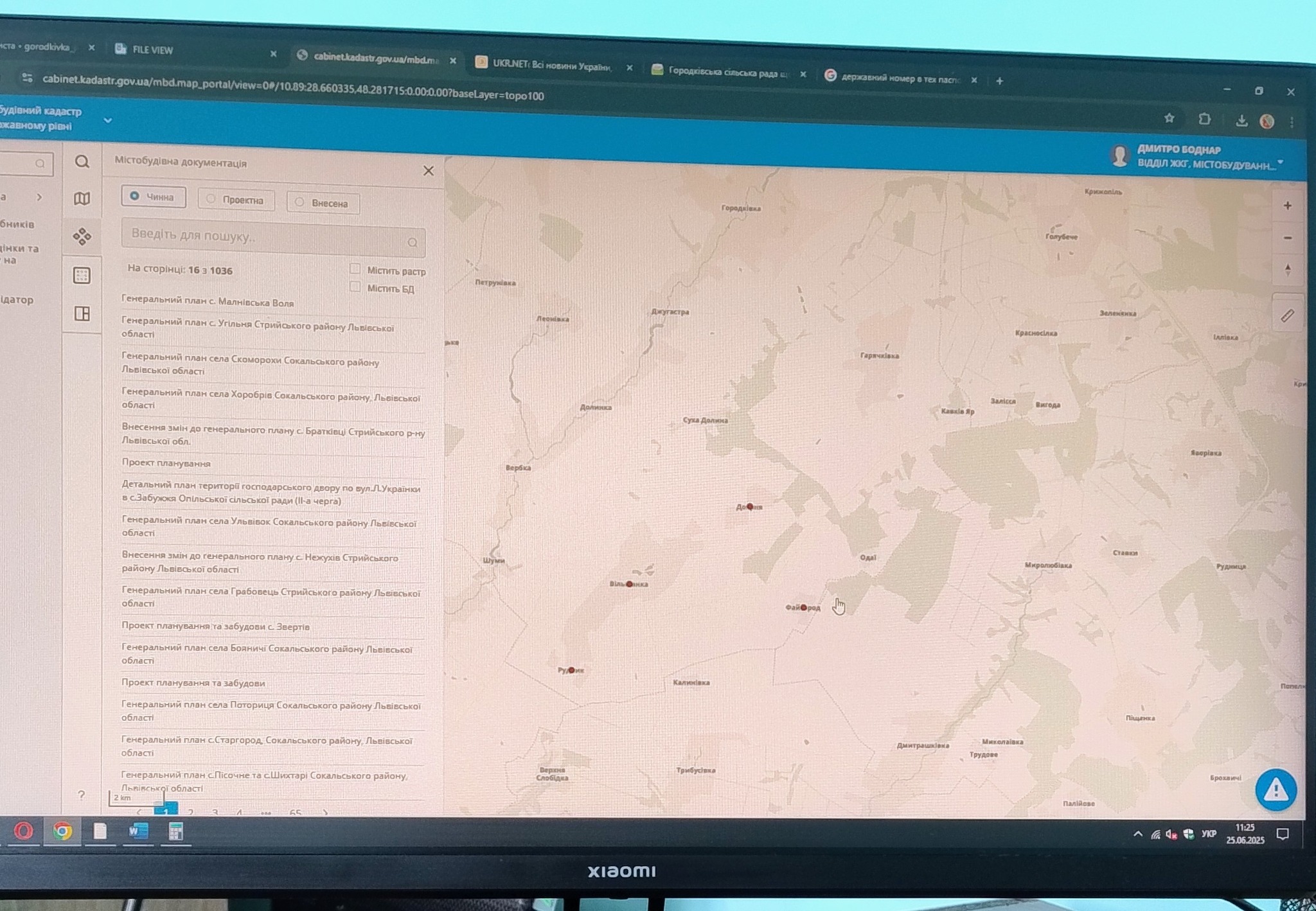Open browser downloads
The height and width of the screenshot is (911, 1316).
click(x=1241, y=121)
